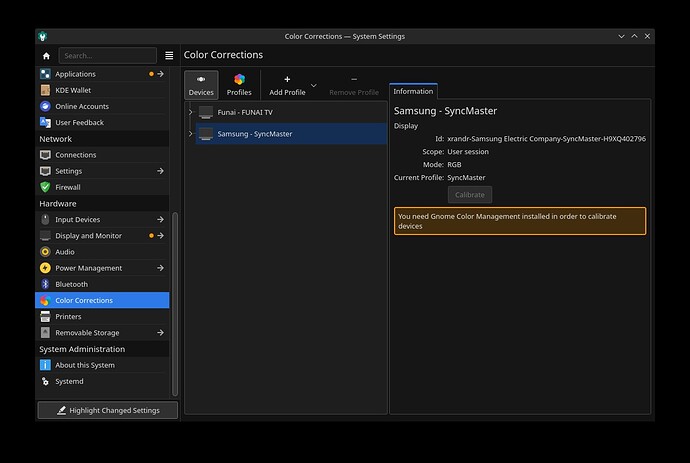Click into the Search field
The width and height of the screenshot is (690, 463).
click(108, 55)
